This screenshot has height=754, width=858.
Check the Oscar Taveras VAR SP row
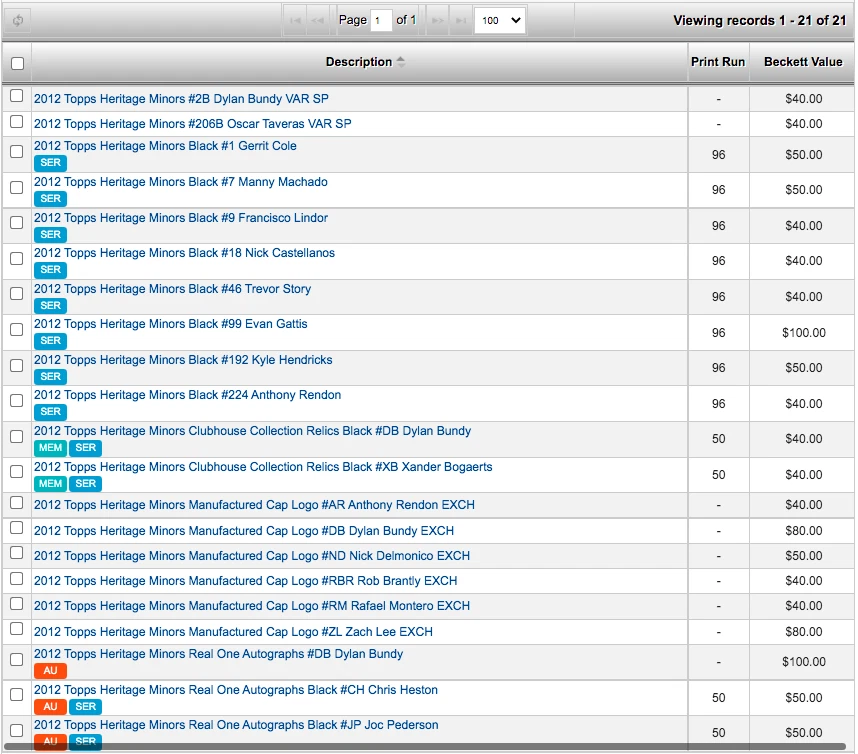point(17,121)
